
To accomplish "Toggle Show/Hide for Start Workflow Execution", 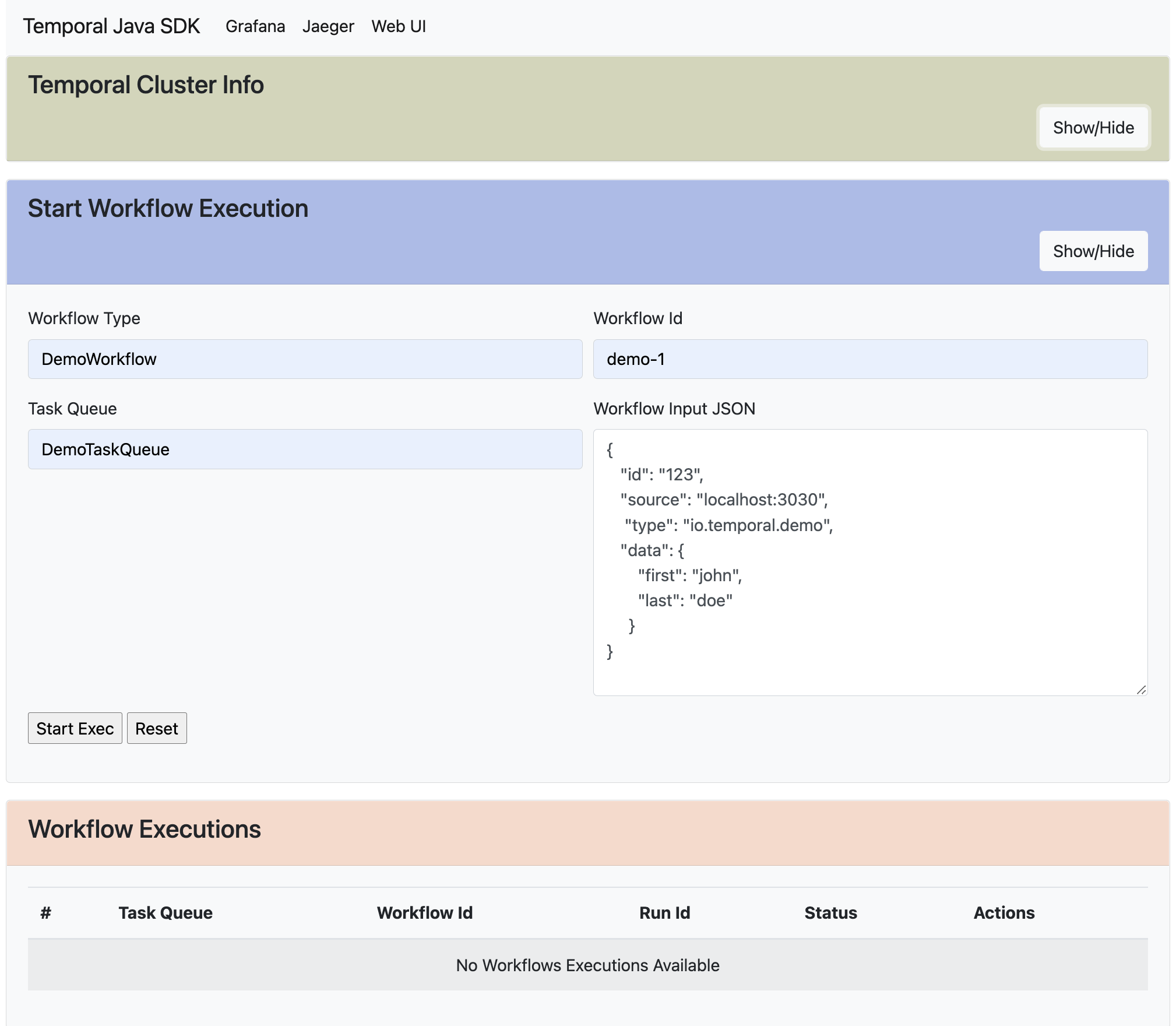I will [1093, 251].
